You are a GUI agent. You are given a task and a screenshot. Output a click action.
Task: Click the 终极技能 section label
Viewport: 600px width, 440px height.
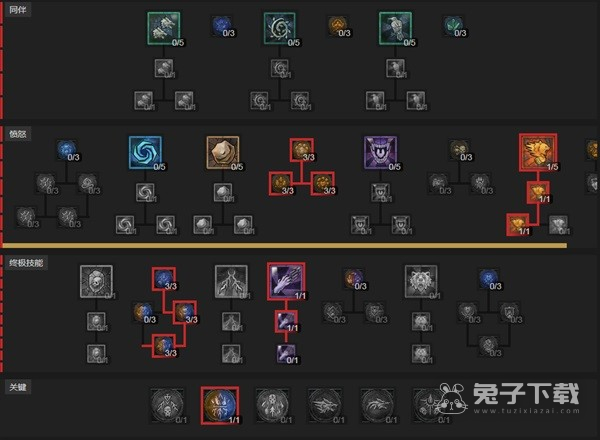[26, 263]
